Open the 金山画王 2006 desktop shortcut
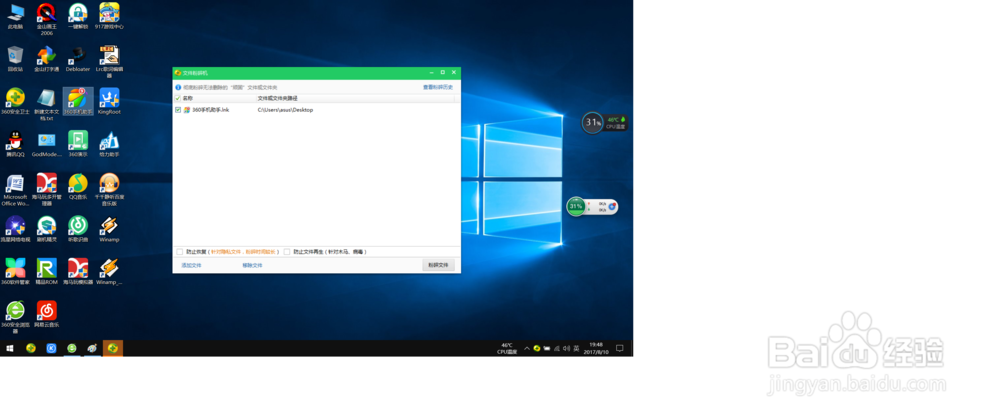The width and height of the screenshot is (1000, 418). (x=47, y=19)
